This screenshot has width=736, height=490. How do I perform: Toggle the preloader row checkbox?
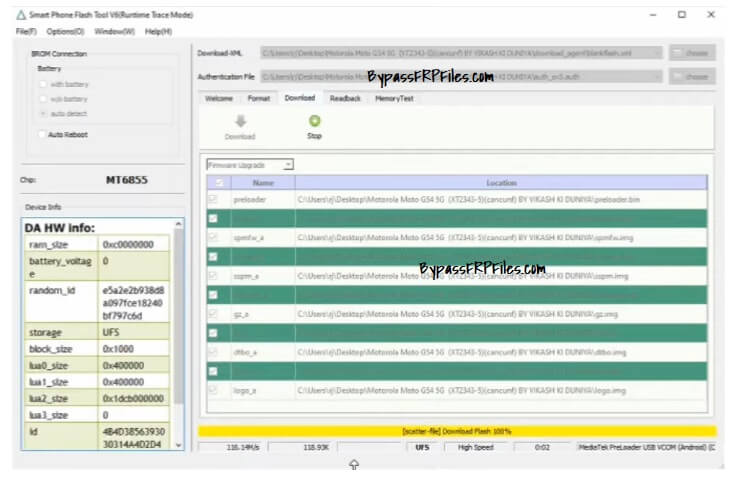point(213,200)
